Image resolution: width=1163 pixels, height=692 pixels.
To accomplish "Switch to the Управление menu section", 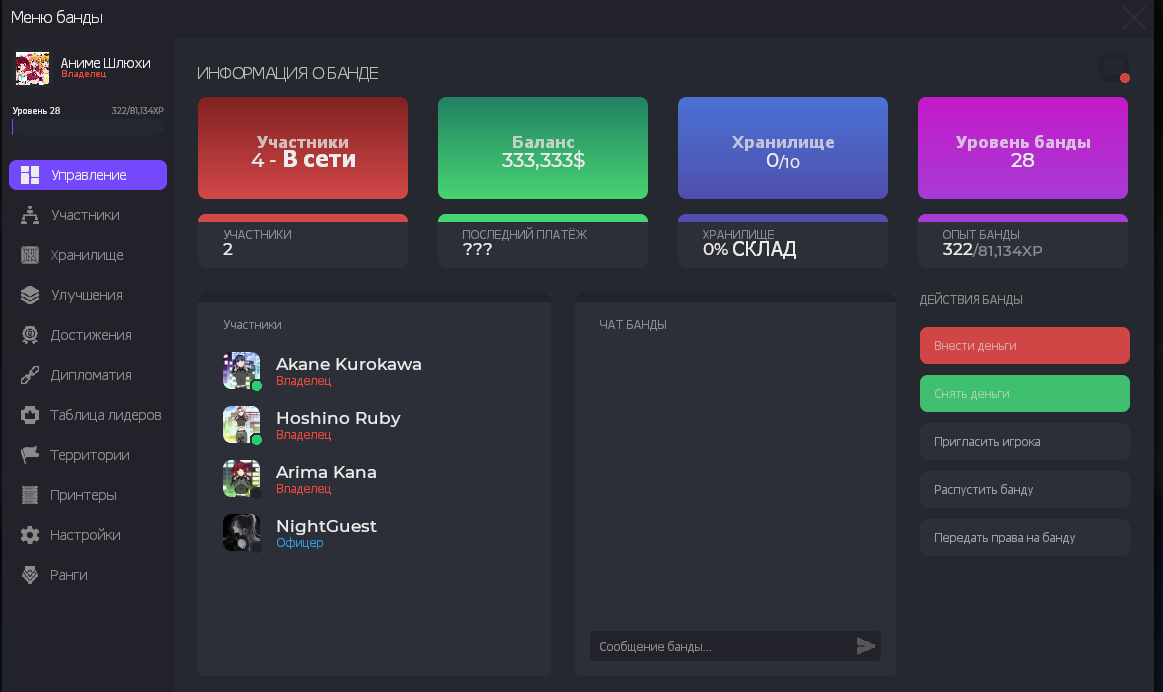I will (x=88, y=175).
